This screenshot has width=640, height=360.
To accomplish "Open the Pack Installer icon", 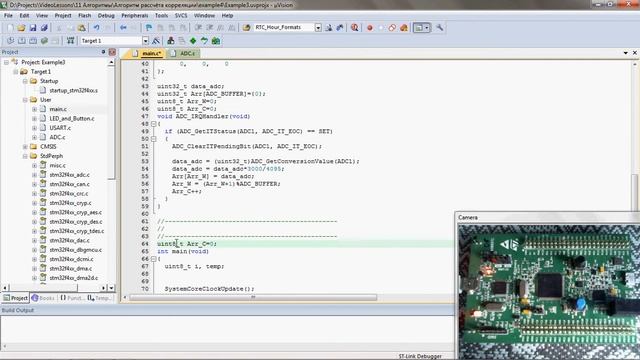I will tap(216, 41).
